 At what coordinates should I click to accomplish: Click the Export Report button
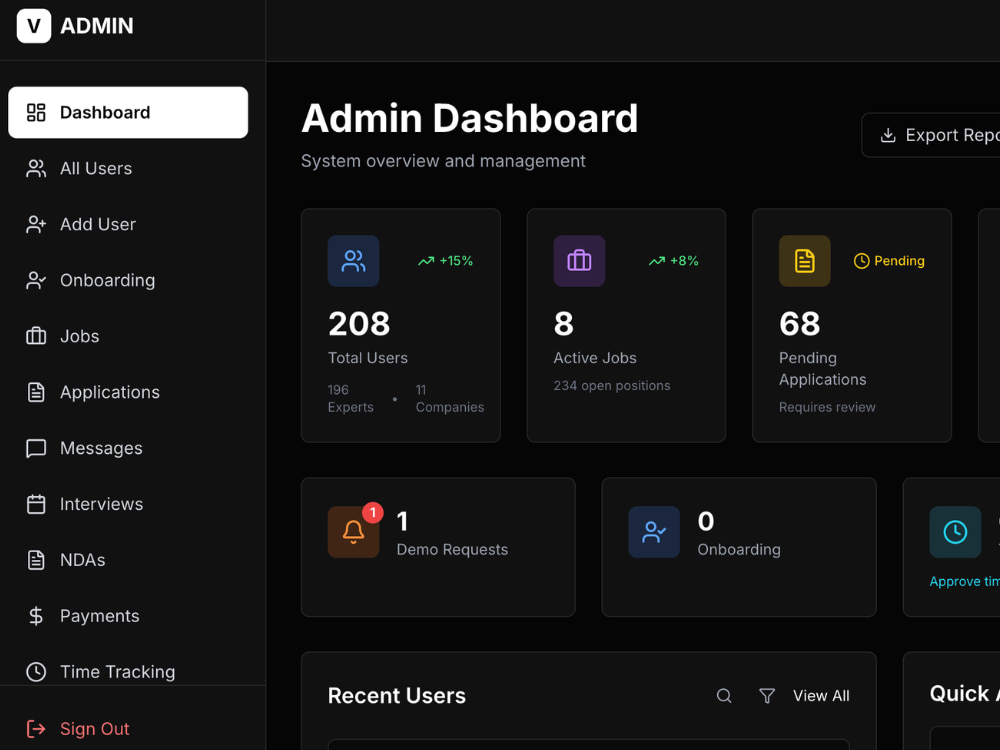click(x=931, y=135)
